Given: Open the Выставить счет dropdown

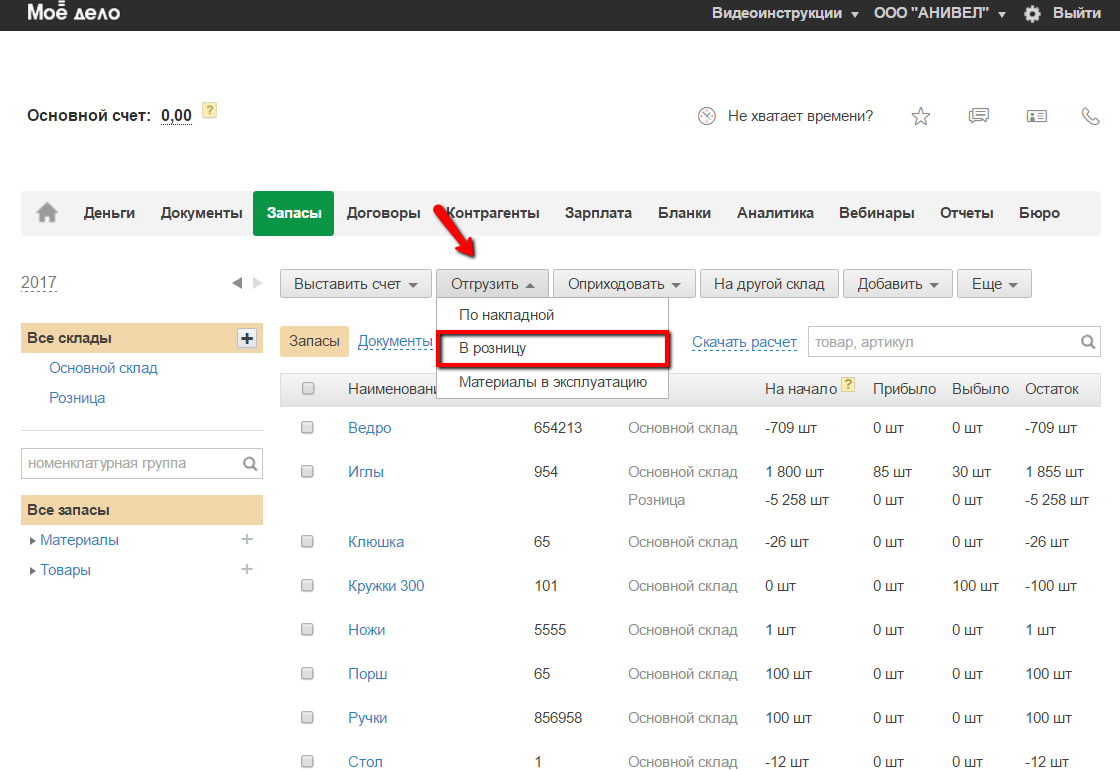Looking at the screenshot, I should click(355, 284).
